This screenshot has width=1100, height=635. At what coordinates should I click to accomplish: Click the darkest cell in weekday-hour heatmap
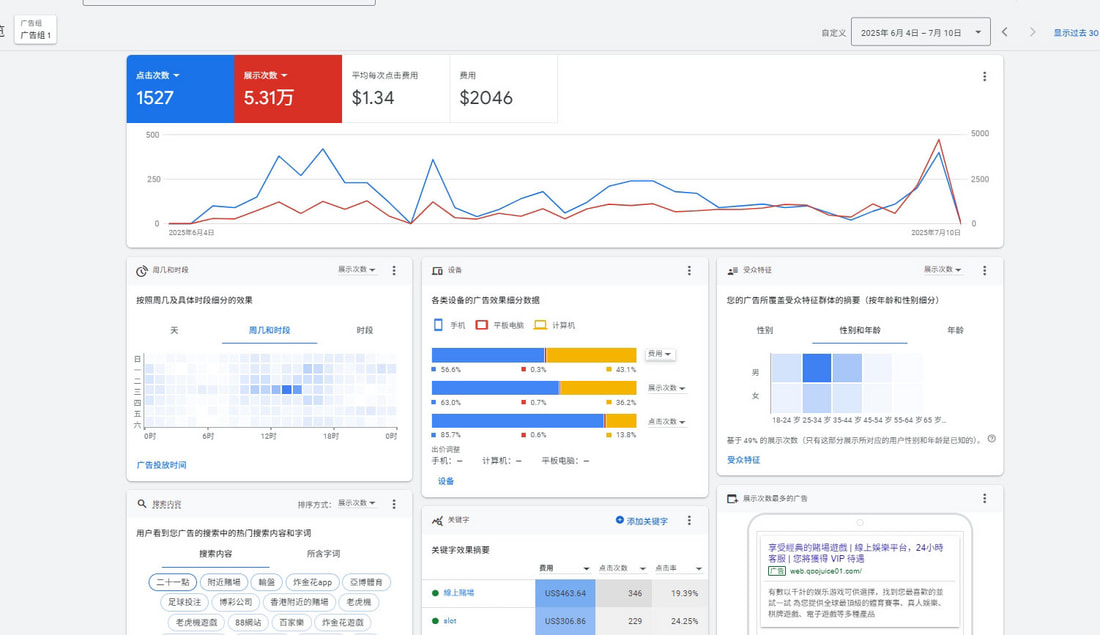click(x=286, y=389)
